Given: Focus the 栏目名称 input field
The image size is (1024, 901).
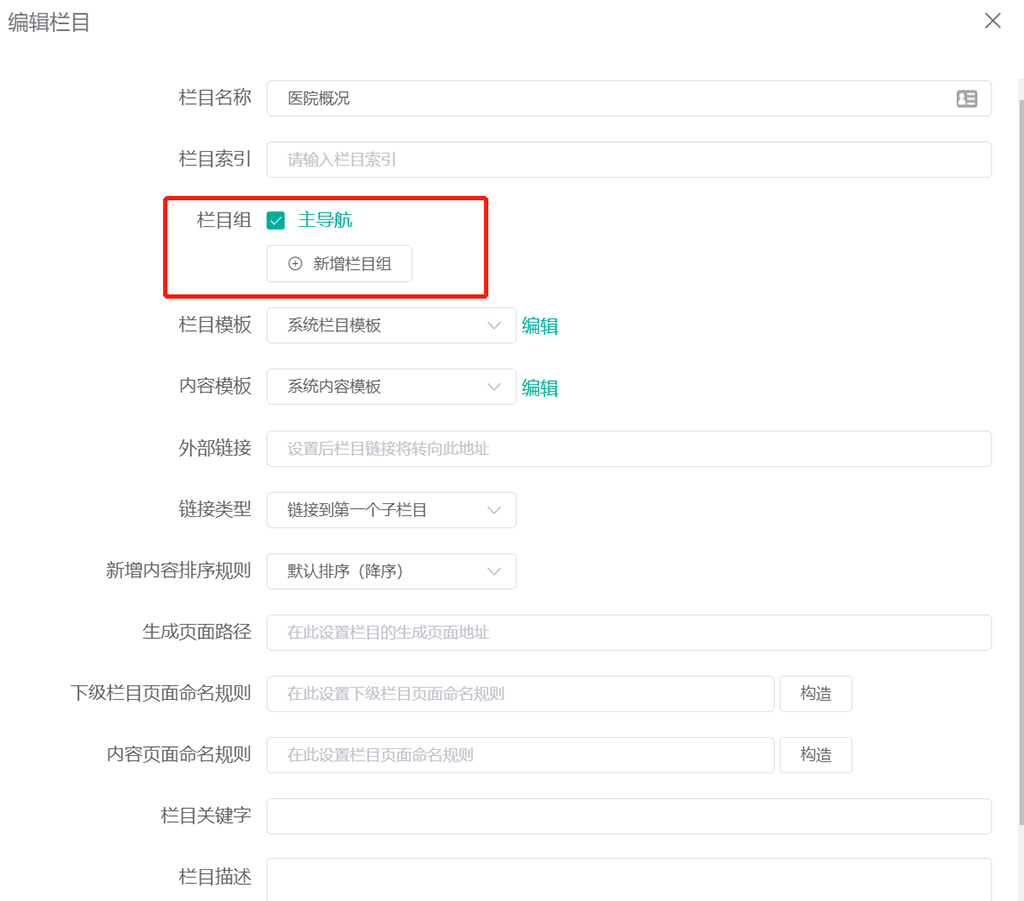Looking at the screenshot, I should point(610,99).
